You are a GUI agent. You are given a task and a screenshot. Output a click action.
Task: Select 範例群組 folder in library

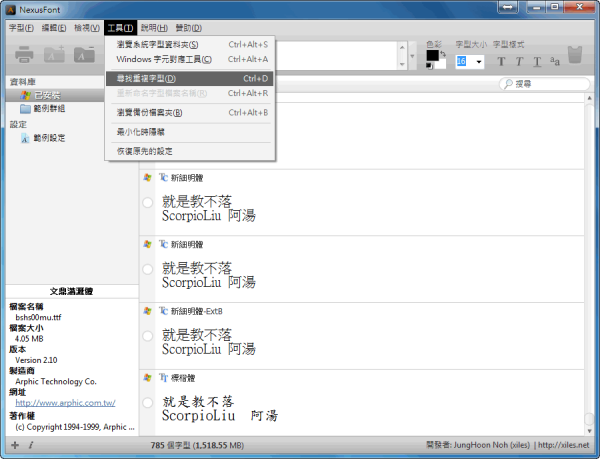pos(49,109)
